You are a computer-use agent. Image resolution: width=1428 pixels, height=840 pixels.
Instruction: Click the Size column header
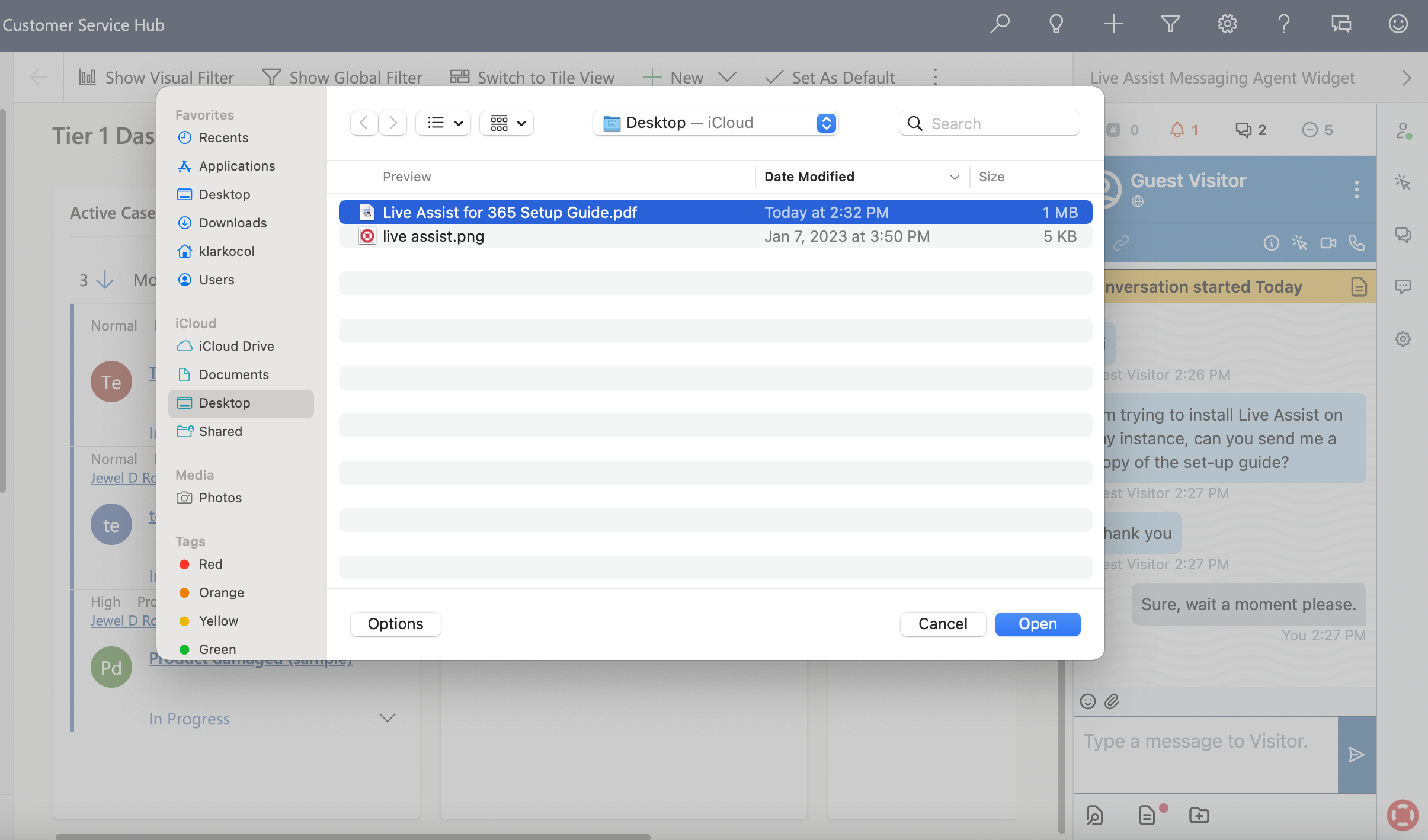point(991,177)
